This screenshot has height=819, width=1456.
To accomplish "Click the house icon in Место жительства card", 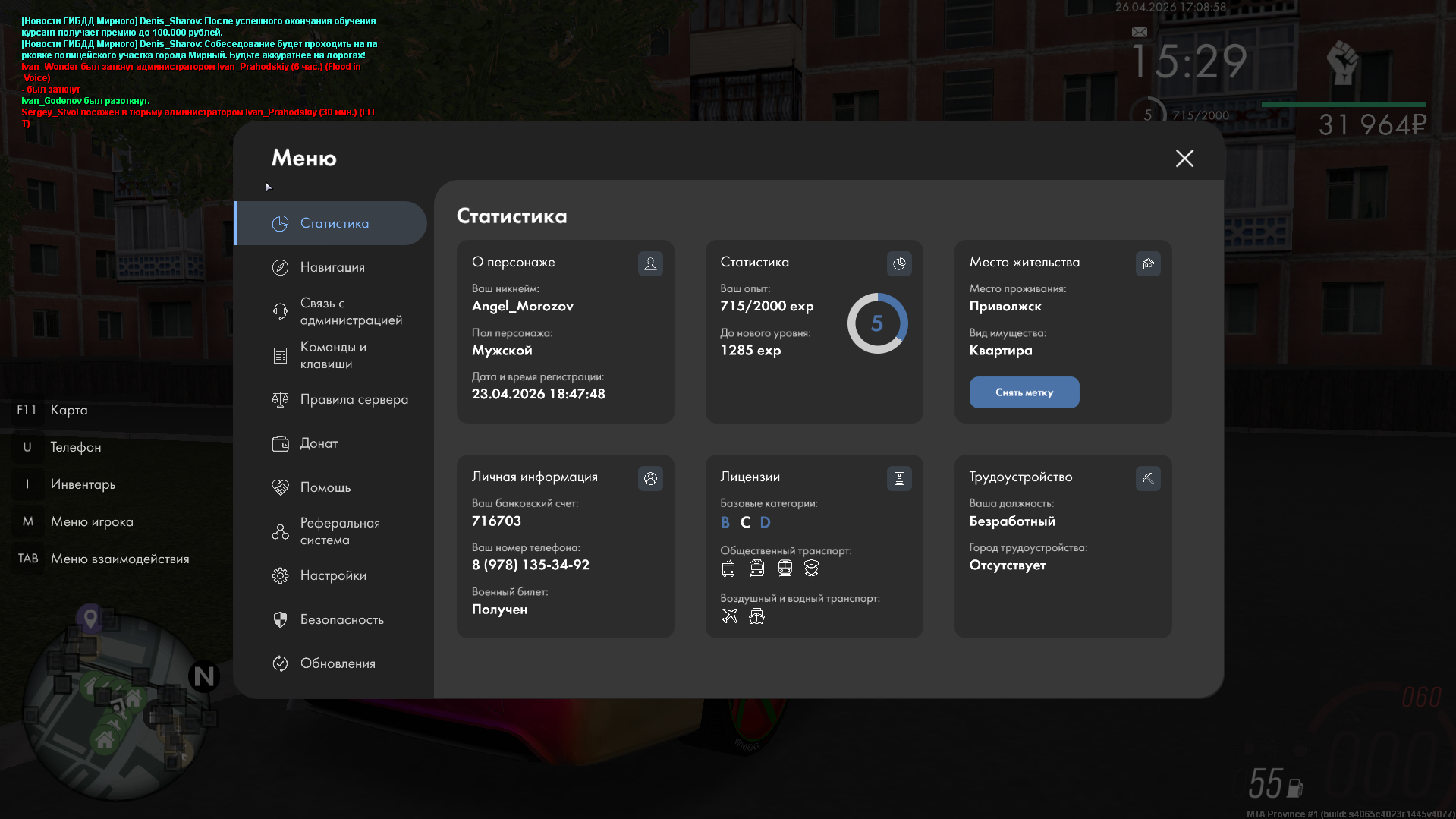I will click(1148, 263).
